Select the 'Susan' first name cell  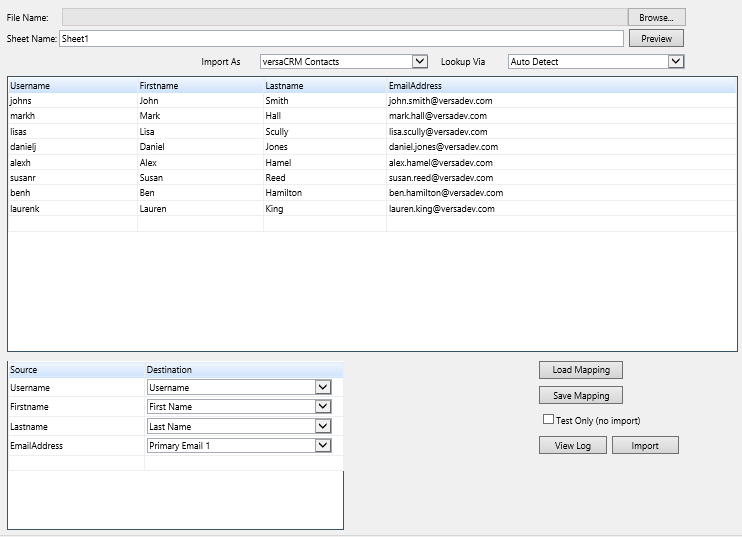pos(200,178)
